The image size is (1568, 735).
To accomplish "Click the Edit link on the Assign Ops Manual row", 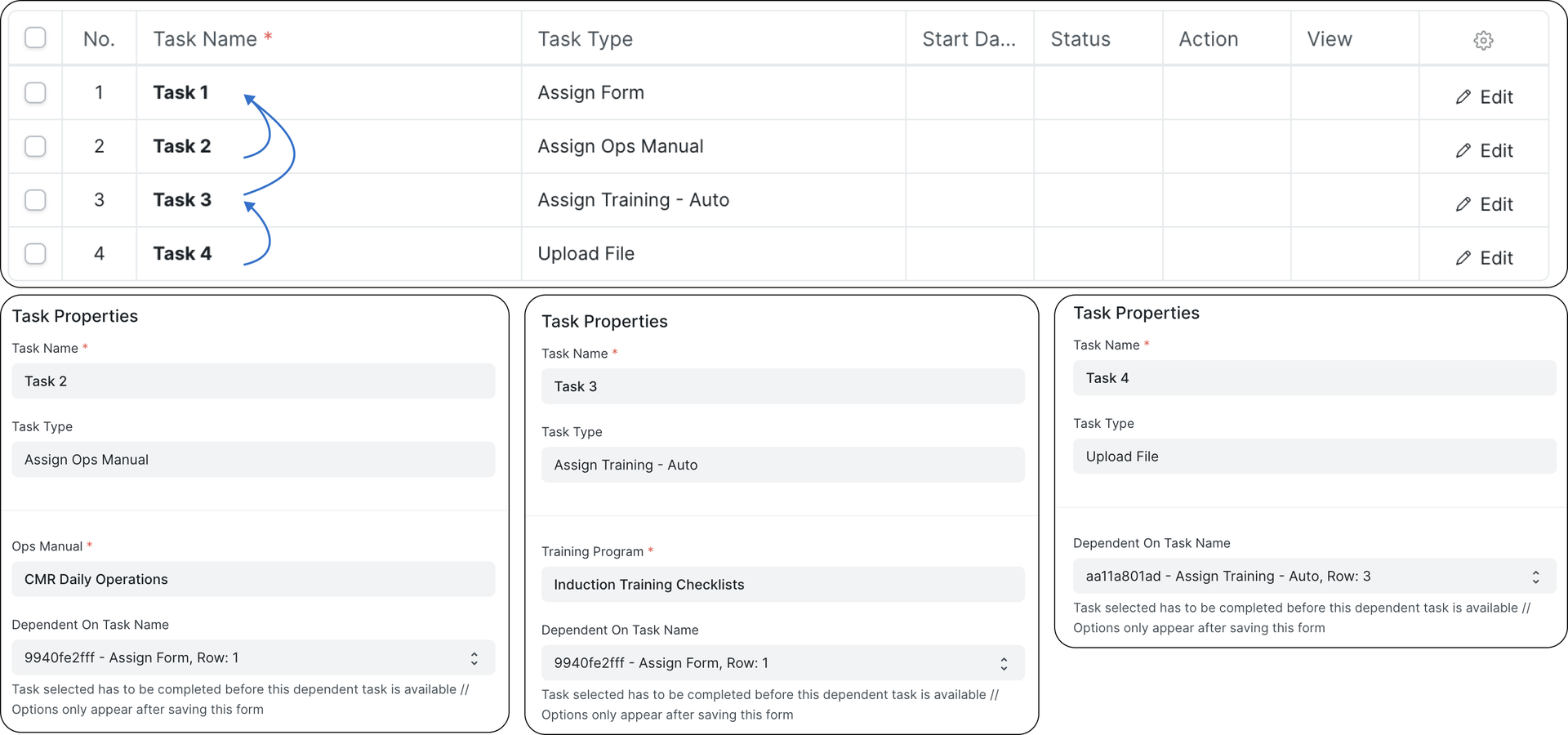I will point(1494,150).
